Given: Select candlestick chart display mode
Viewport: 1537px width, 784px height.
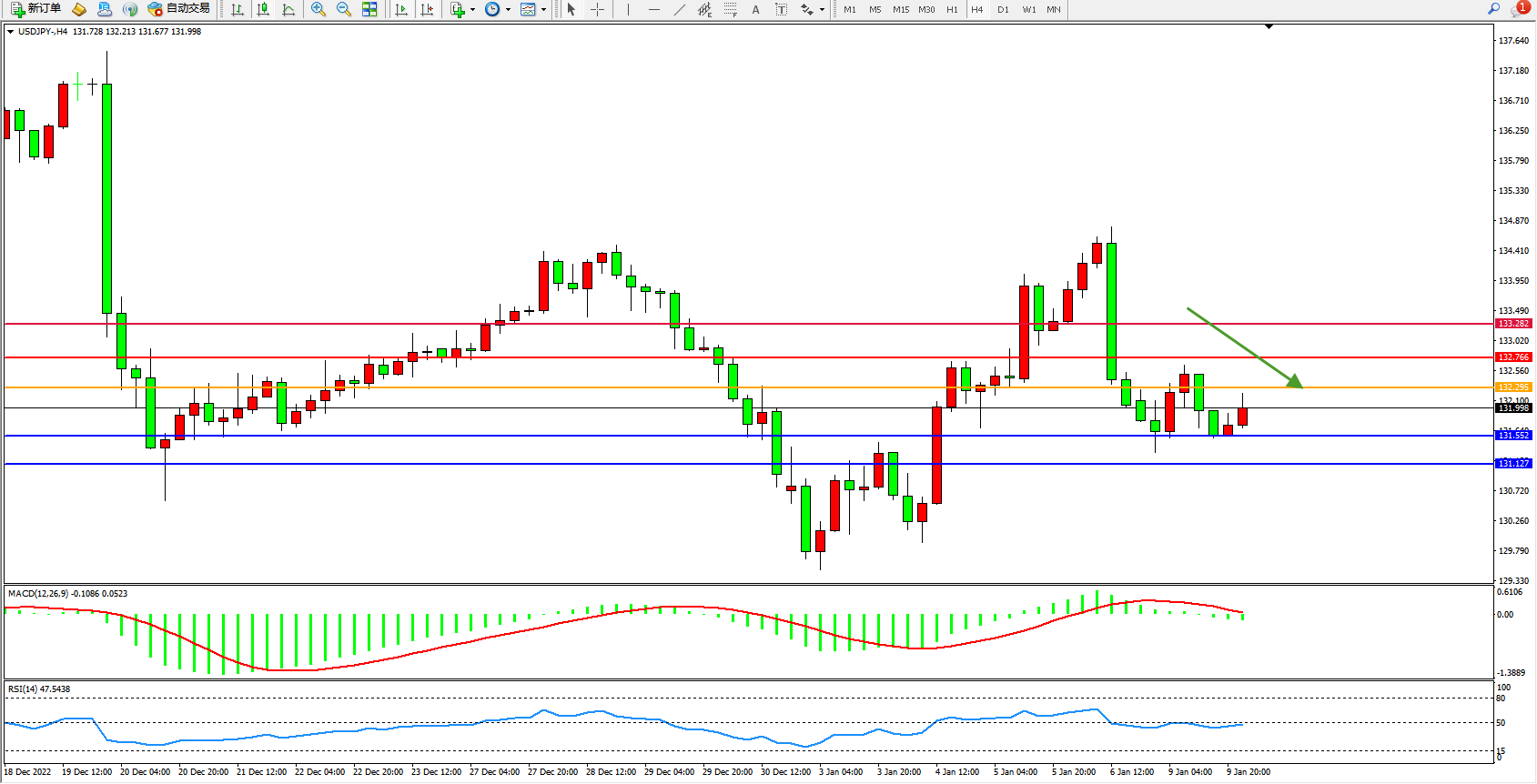Looking at the screenshot, I should coord(263,9).
